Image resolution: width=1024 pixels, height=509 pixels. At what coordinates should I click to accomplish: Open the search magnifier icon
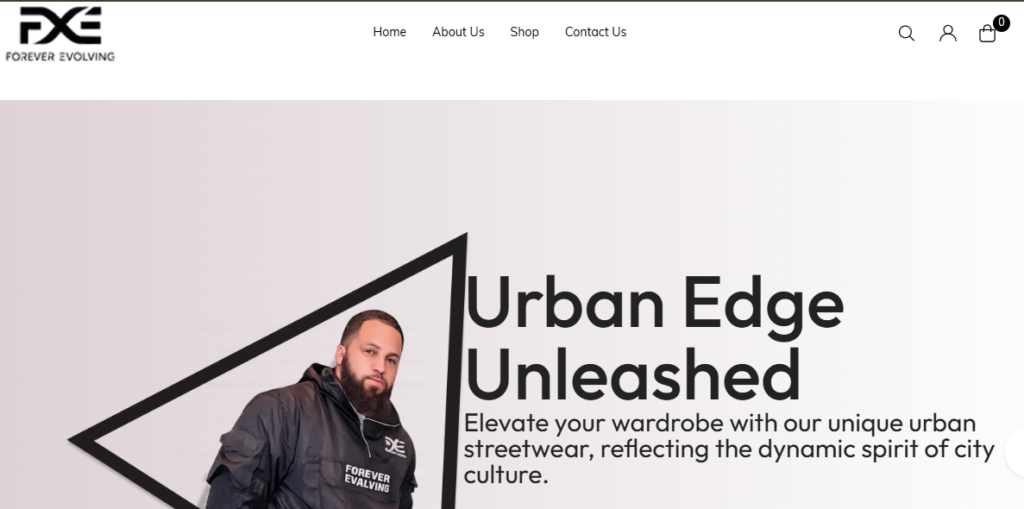(x=906, y=33)
